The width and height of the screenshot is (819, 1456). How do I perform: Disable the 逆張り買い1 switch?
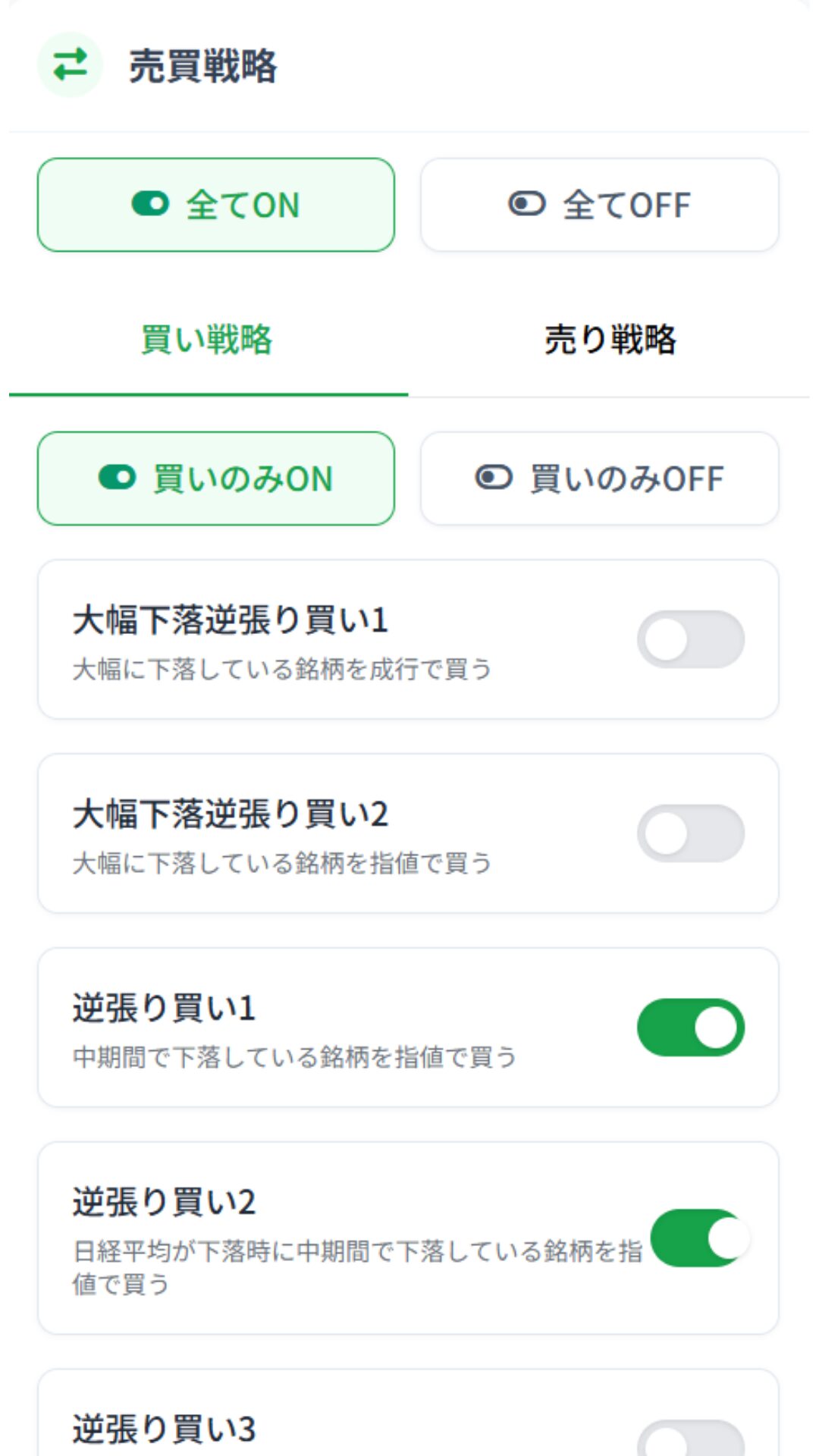coord(690,1028)
